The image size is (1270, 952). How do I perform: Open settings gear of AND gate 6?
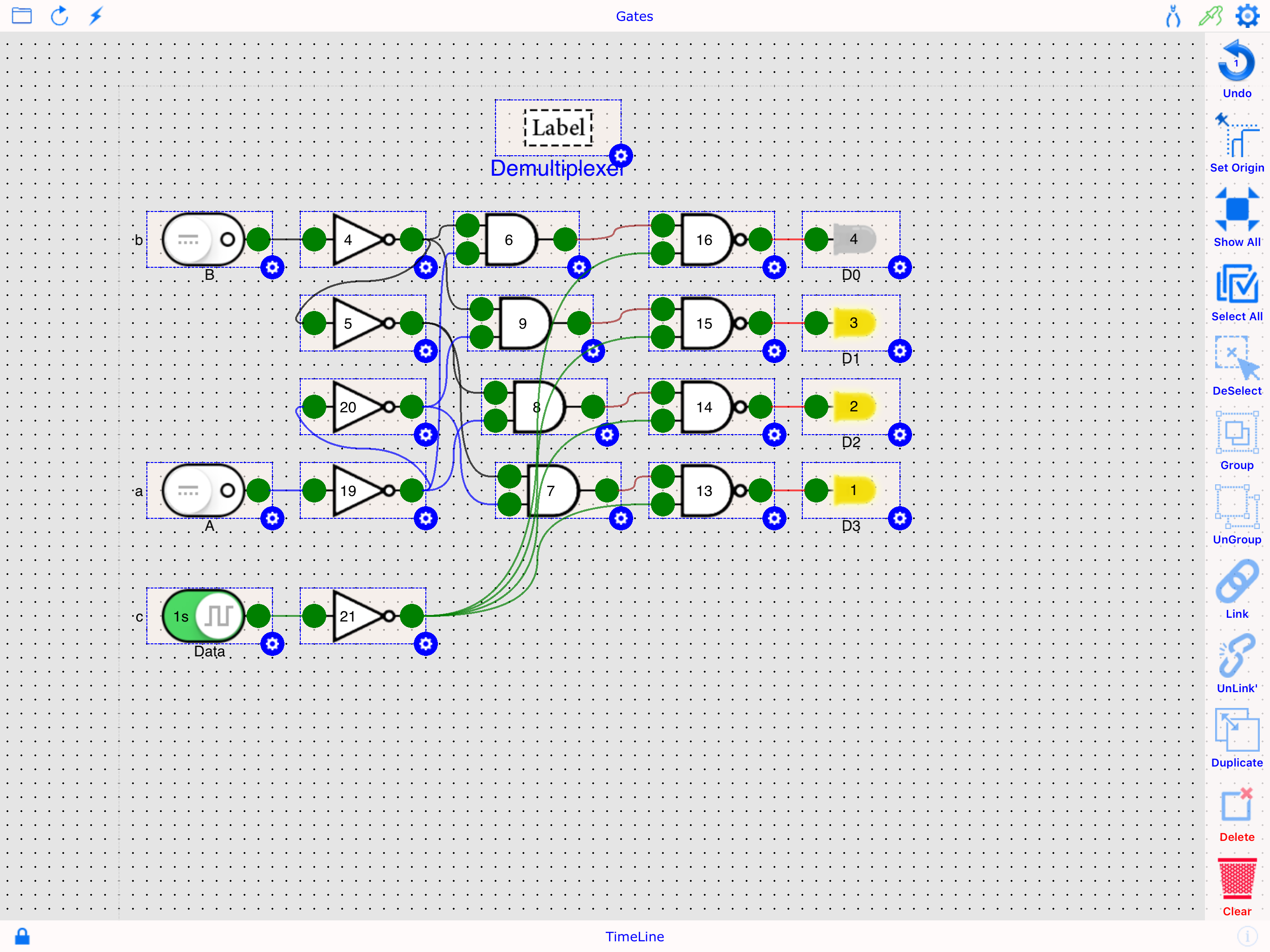pyautogui.click(x=579, y=268)
